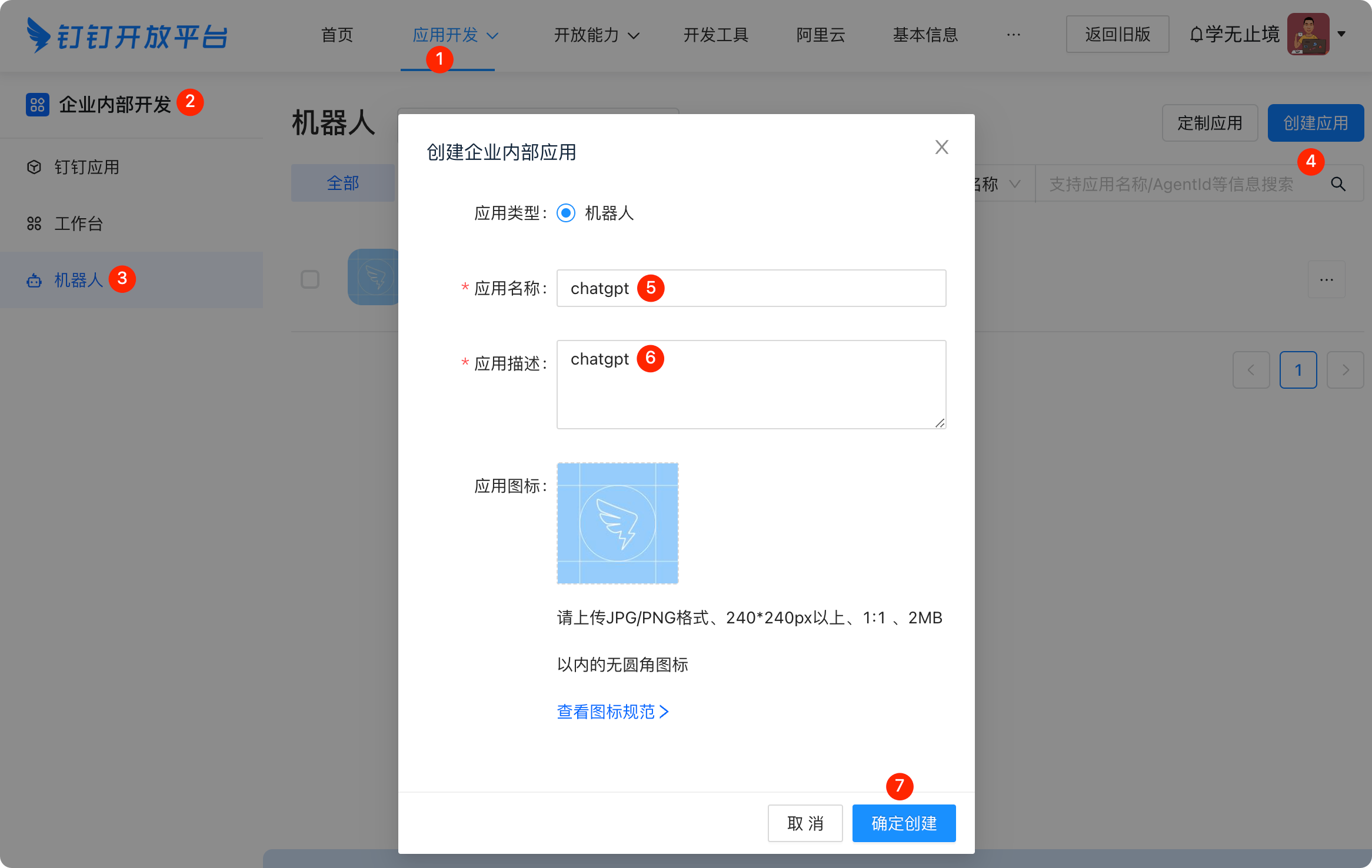The image size is (1372, 868).
Task: Click the search magnifier icon
Action: point(1338,184)
